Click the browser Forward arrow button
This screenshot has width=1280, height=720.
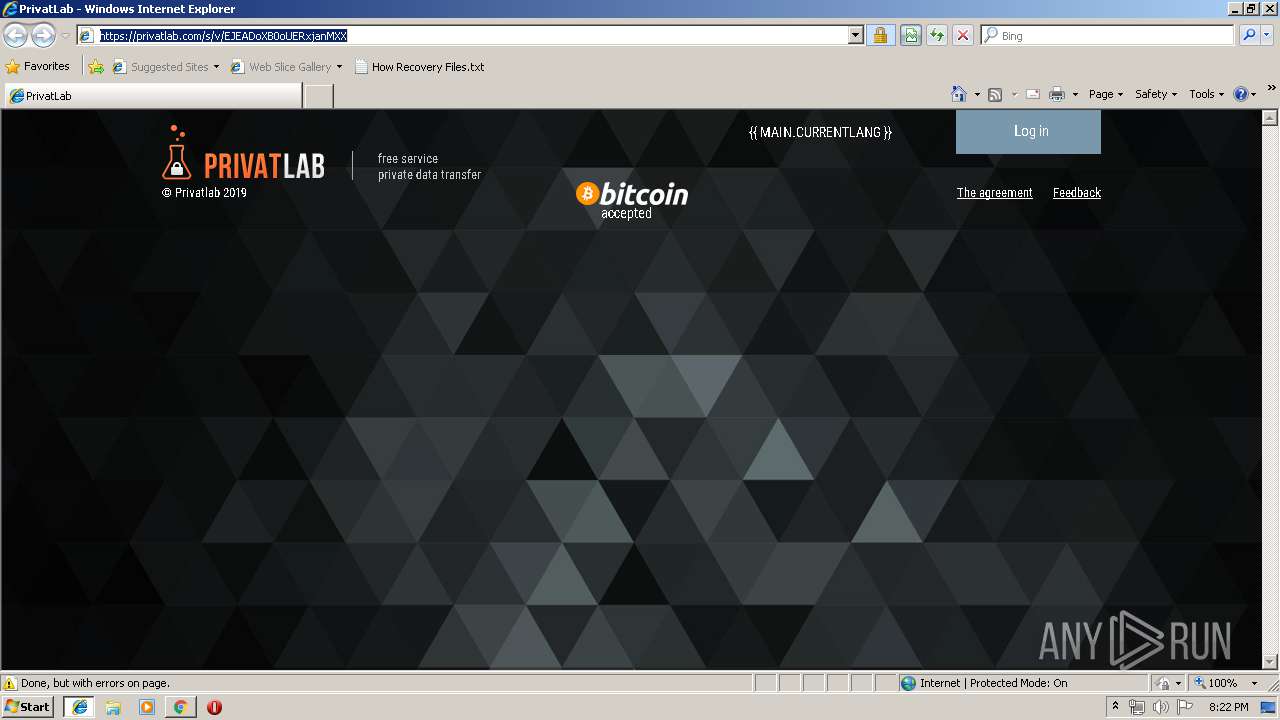[x=43, y=35]
